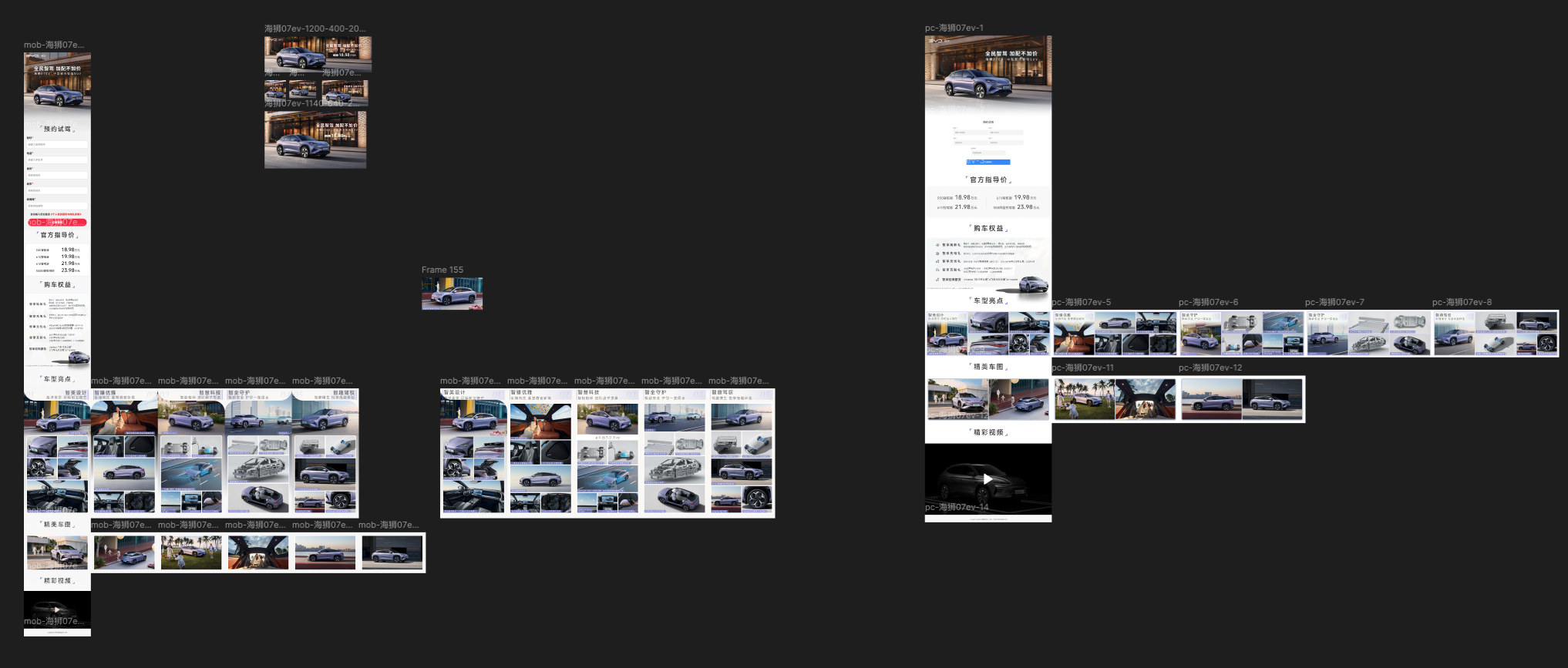Click 车型亮点 heading in the pc page
Viewport: 1568px width, 668px height.
tap(988, 300)
